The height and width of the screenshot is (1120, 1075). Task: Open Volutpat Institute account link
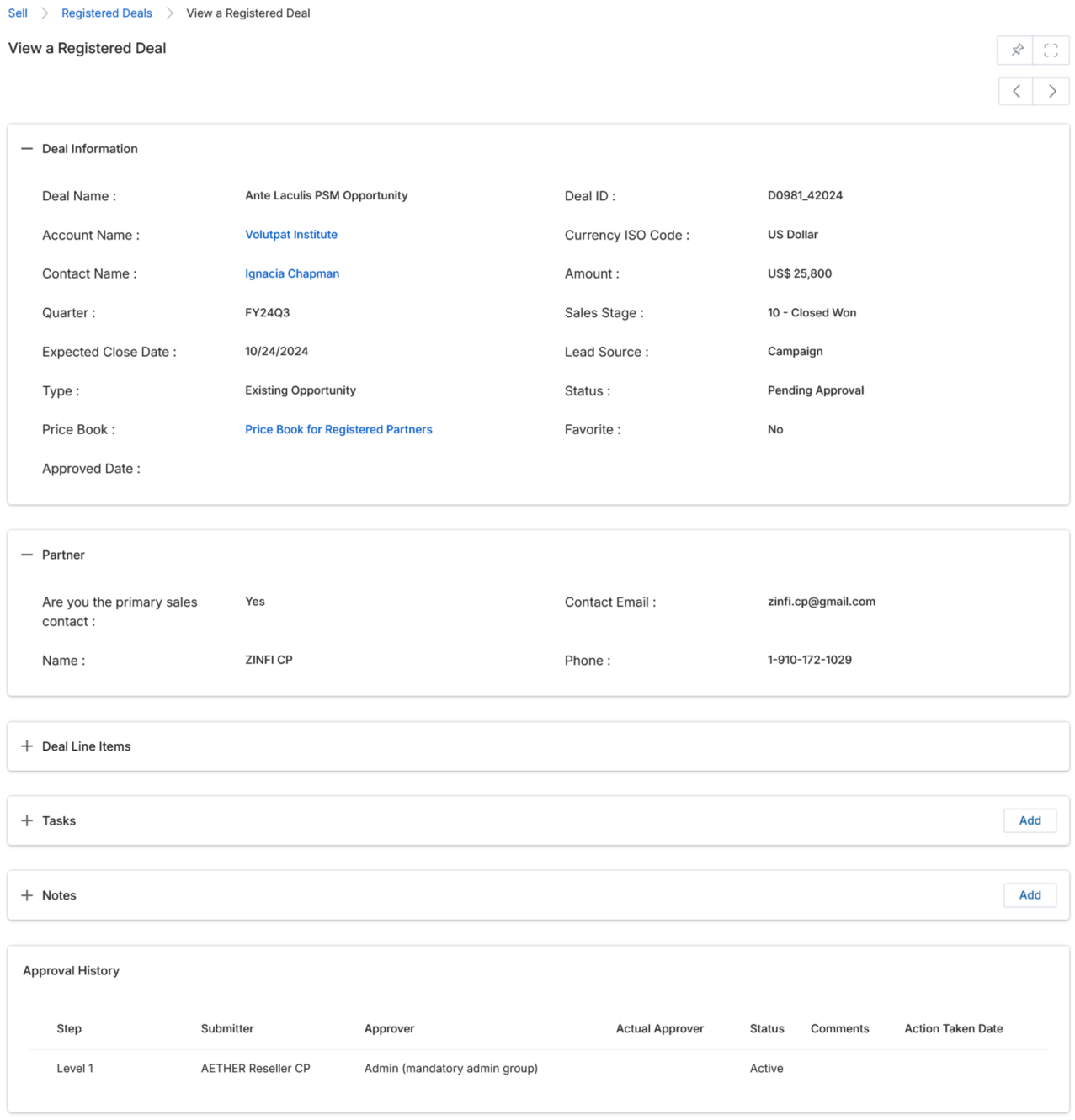291,235
